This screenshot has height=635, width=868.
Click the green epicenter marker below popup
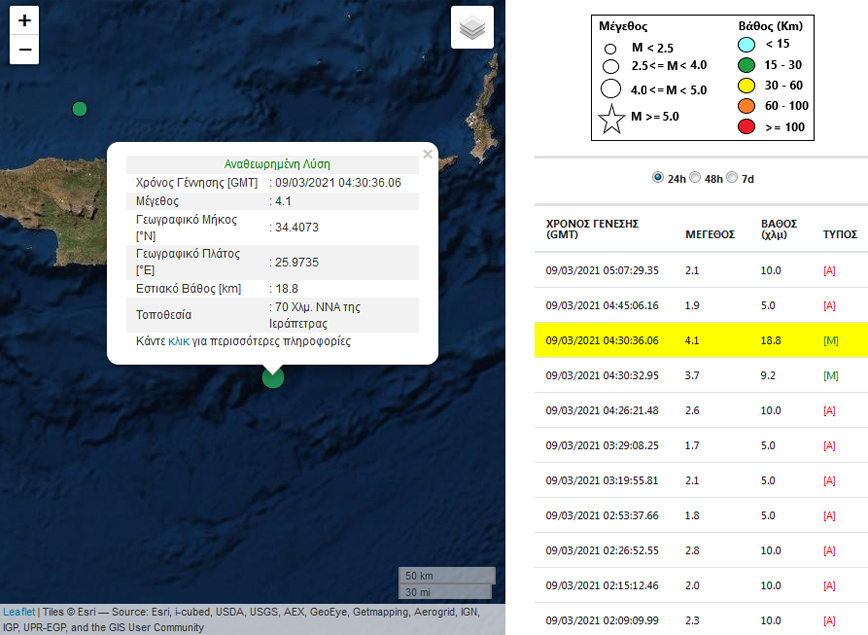click(x=272, y=377)
